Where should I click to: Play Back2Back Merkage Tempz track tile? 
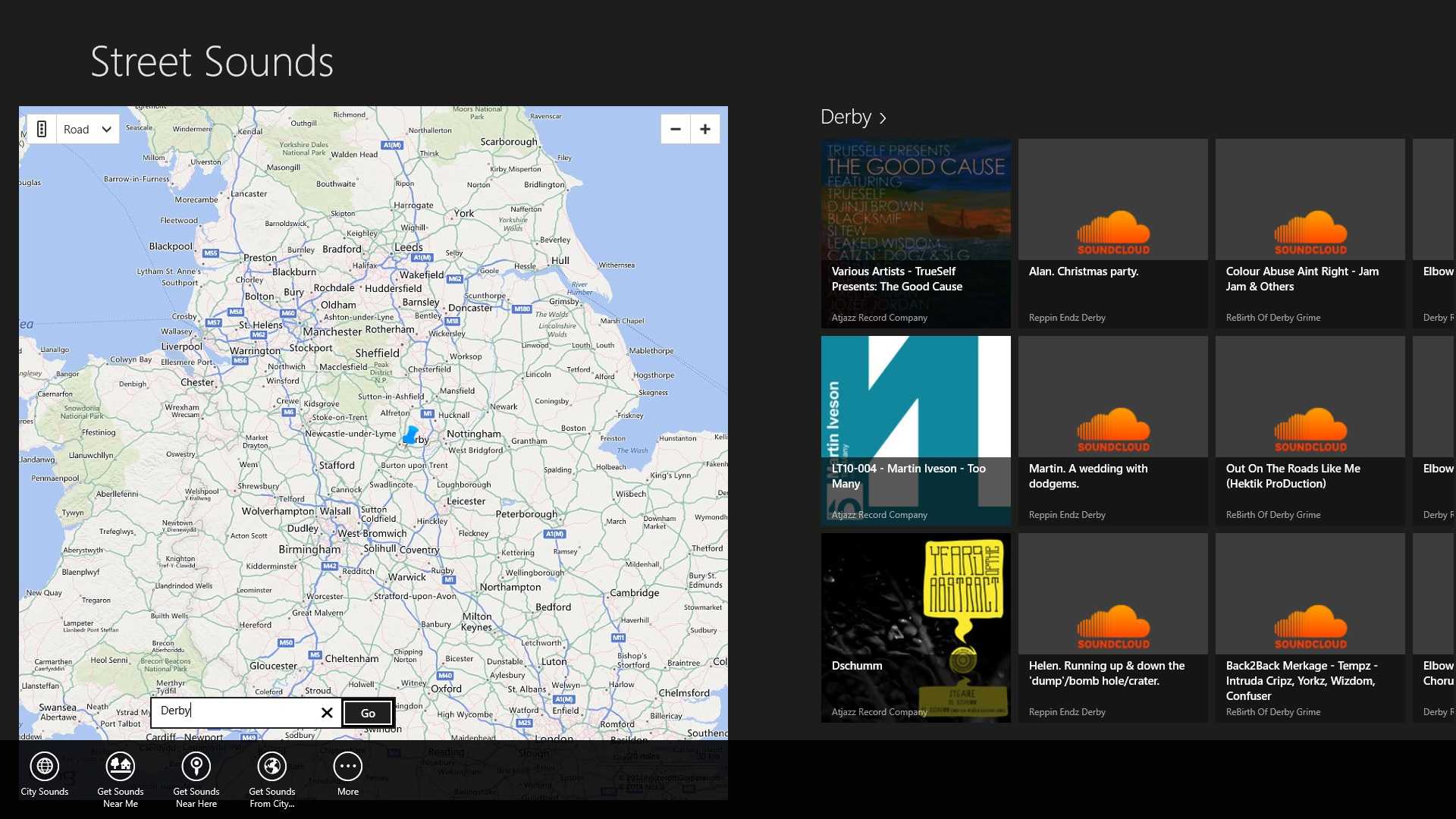pos(1310,628)
